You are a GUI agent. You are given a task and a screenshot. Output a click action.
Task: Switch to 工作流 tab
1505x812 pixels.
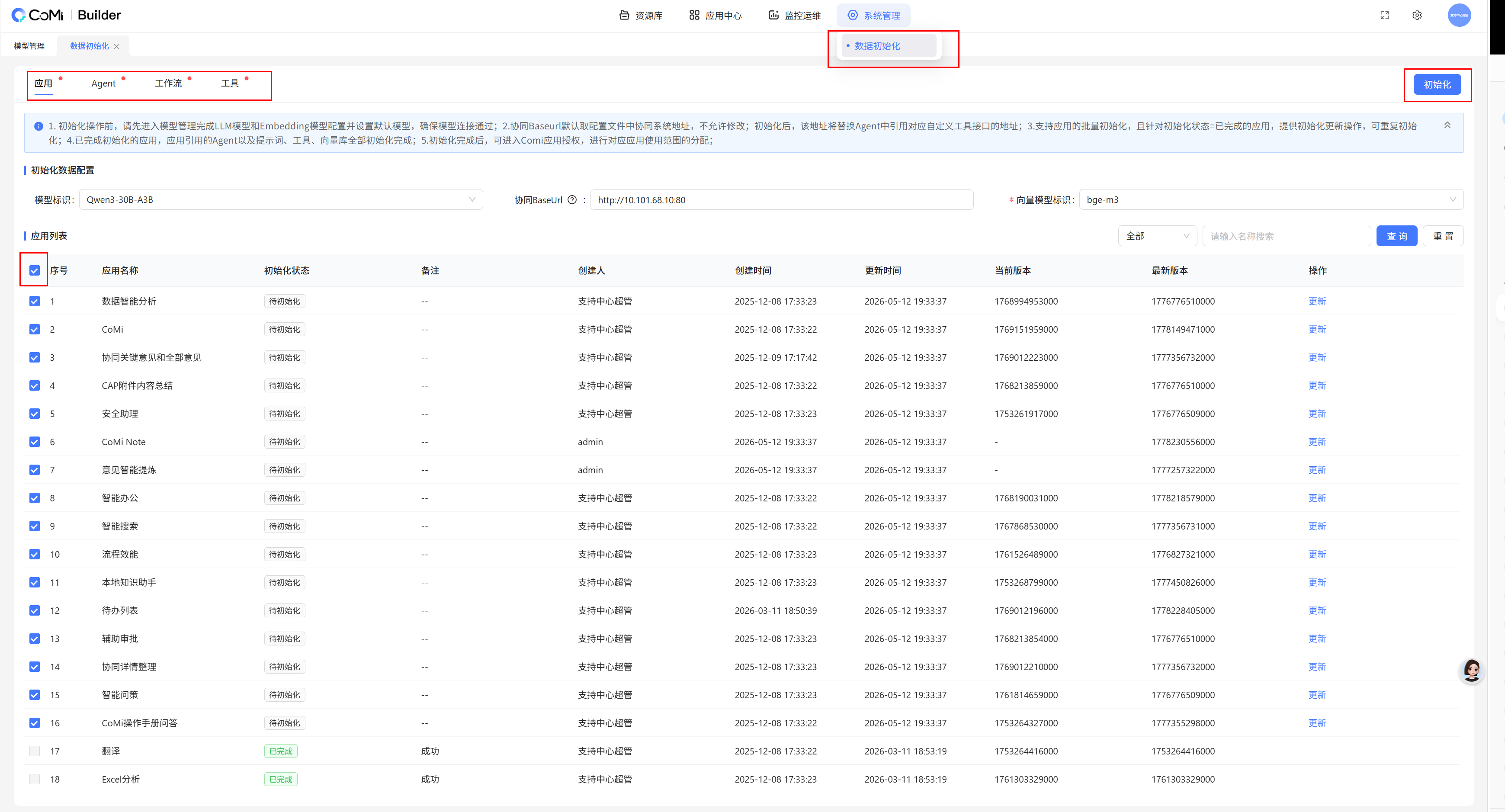[x=168, y=83]
